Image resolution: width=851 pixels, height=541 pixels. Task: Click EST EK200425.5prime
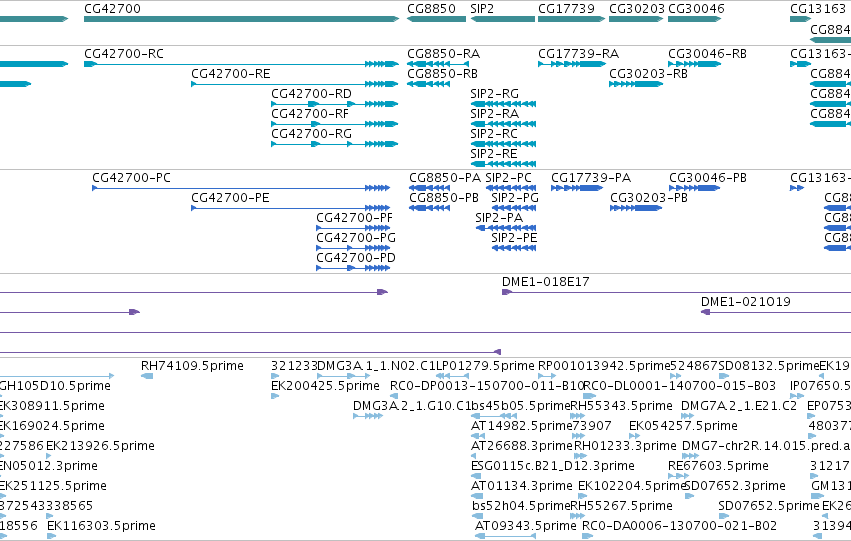coord(275,396)
